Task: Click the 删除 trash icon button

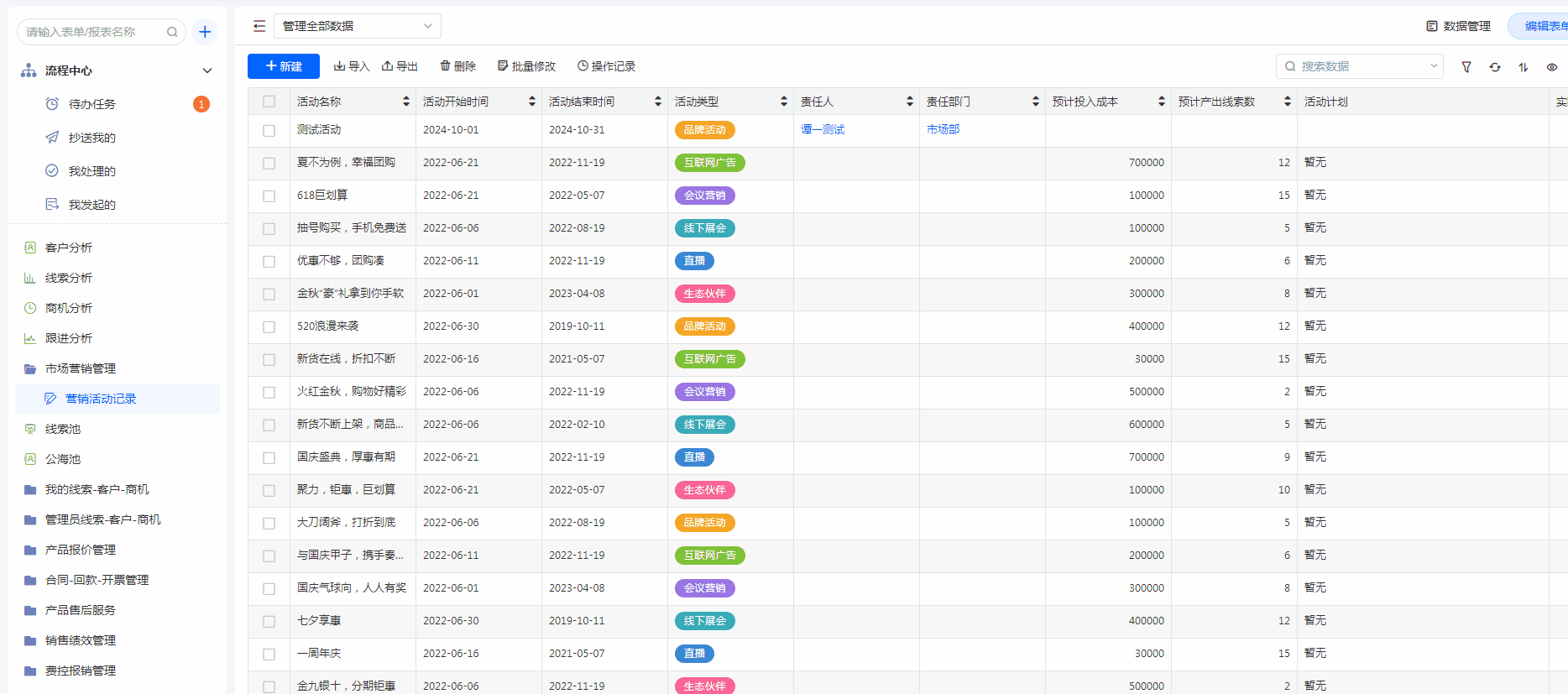Action: (458, 66)
